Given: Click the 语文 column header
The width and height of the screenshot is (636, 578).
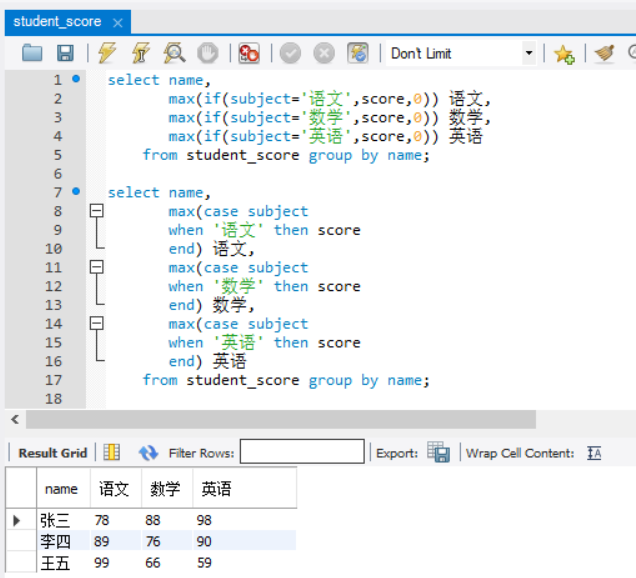Looking at the screenshot, I should (116, 488).
